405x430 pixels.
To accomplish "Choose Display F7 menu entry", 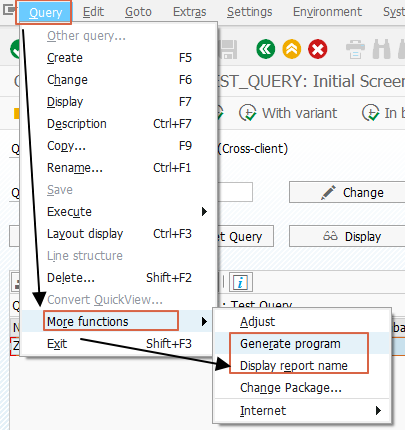I will tap(119, 102).
